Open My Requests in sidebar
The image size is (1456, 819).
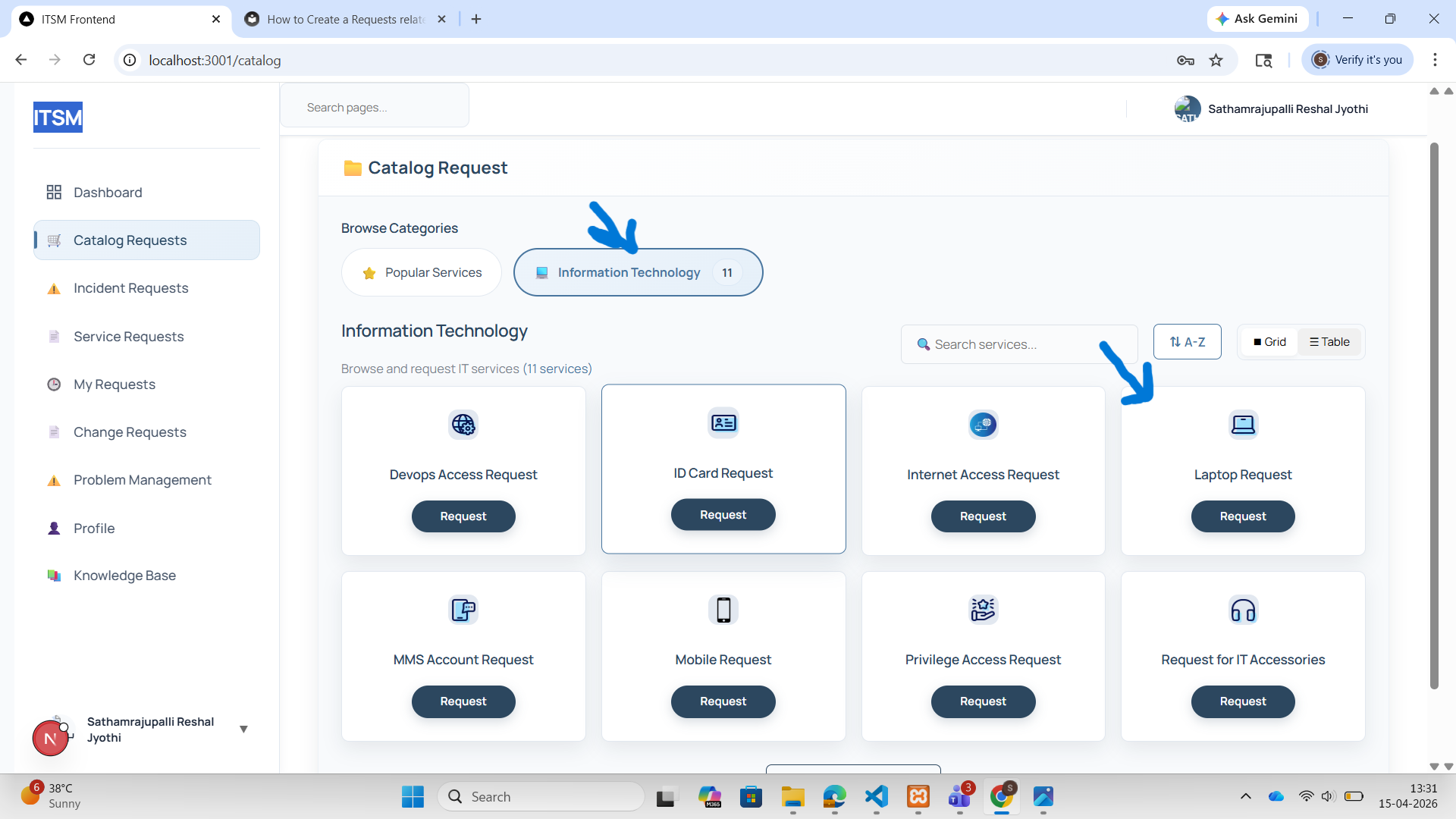coord(146,384)
